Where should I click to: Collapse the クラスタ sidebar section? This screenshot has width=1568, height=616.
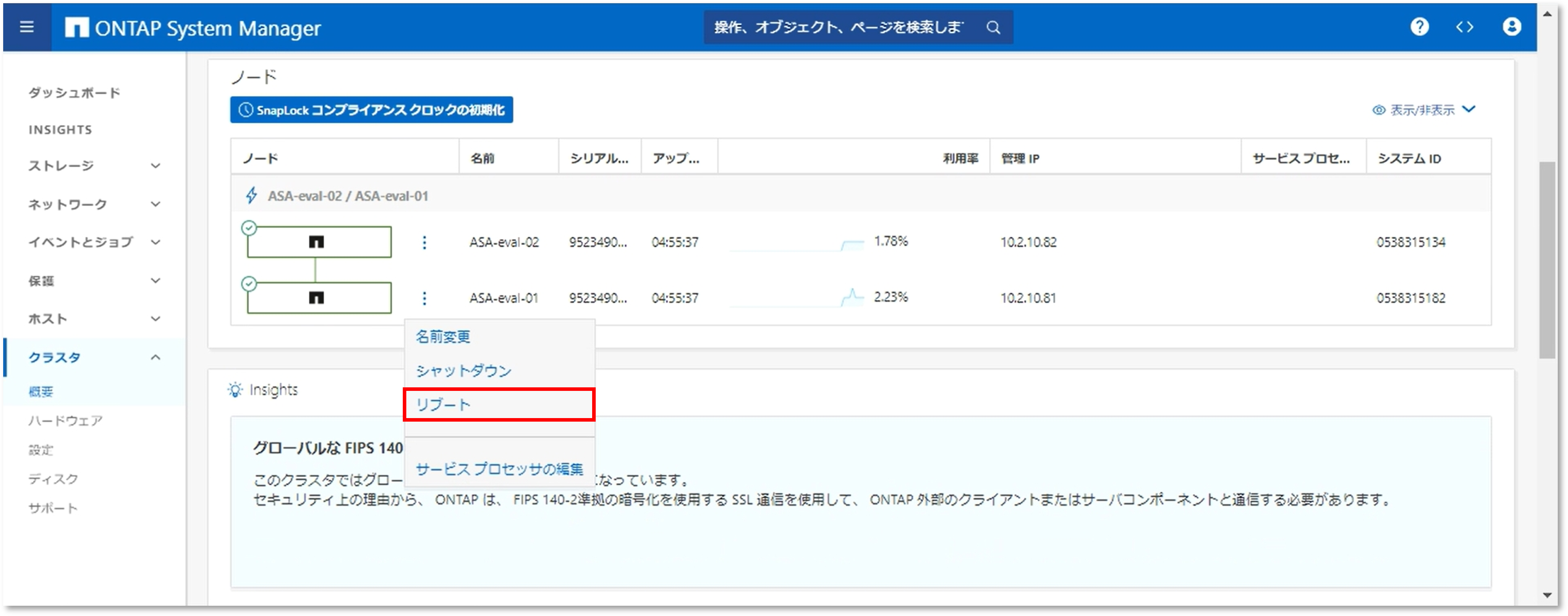click(x=94, y=357)
